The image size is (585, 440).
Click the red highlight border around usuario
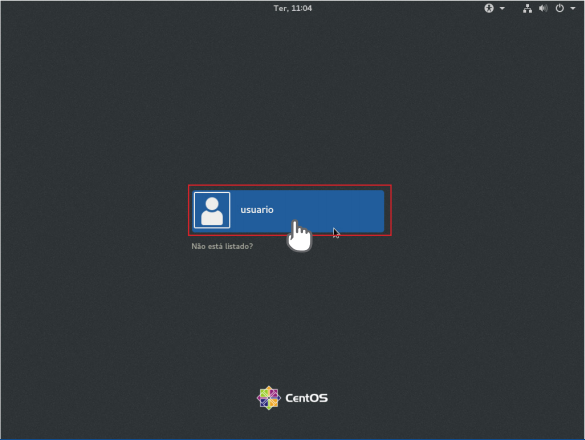290,185
